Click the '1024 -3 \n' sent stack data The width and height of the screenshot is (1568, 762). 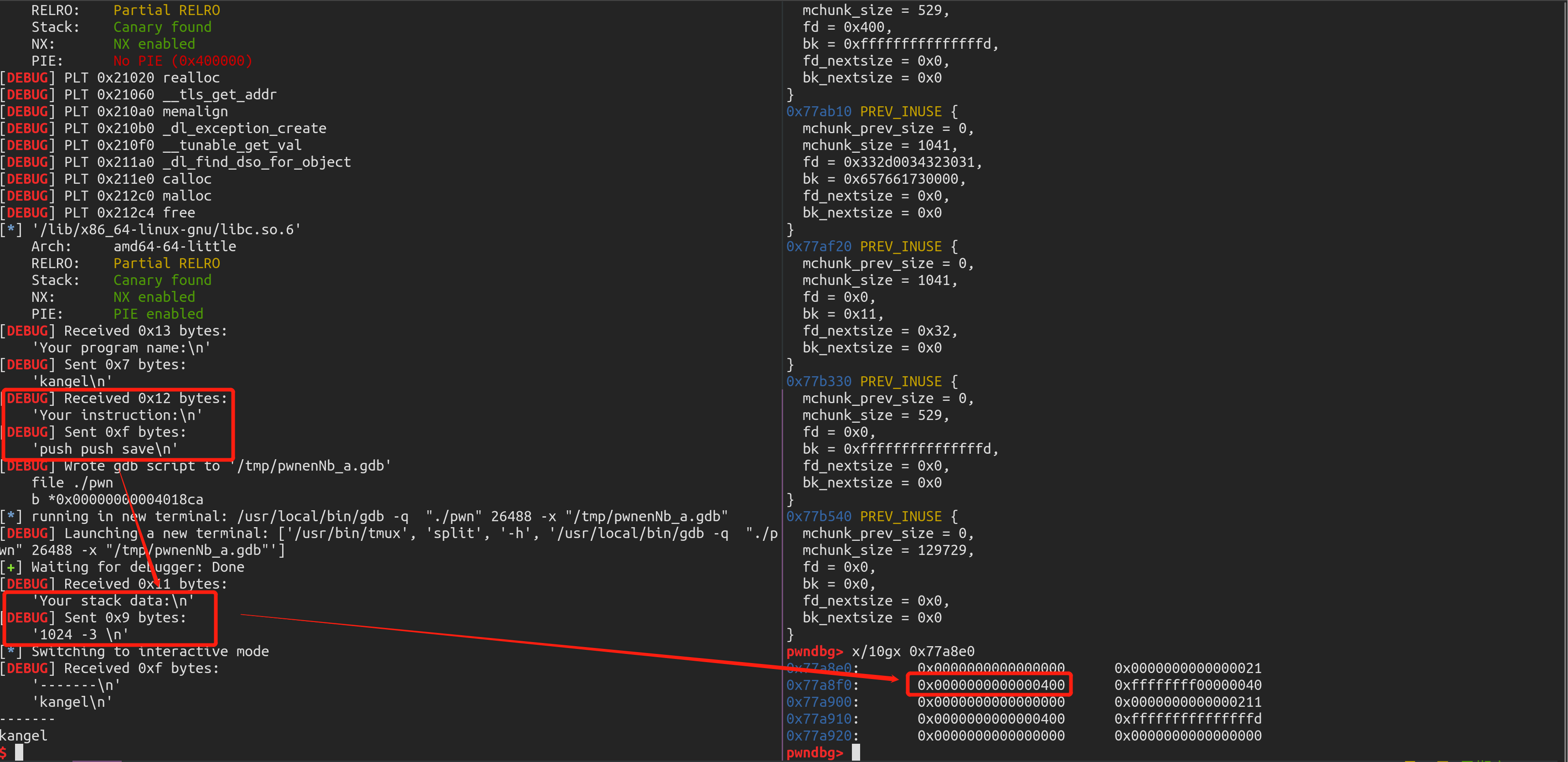[x=80, y=634]
